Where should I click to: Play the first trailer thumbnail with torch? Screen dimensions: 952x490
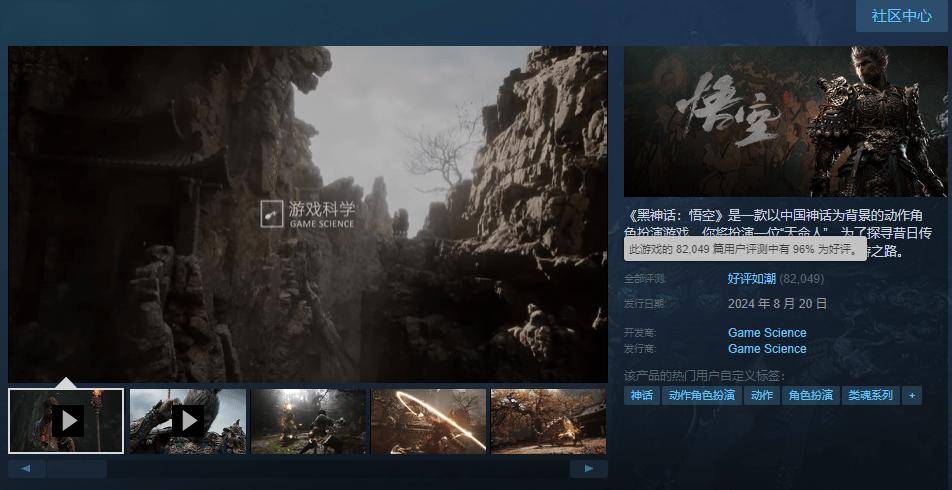[x=66, y=421]
